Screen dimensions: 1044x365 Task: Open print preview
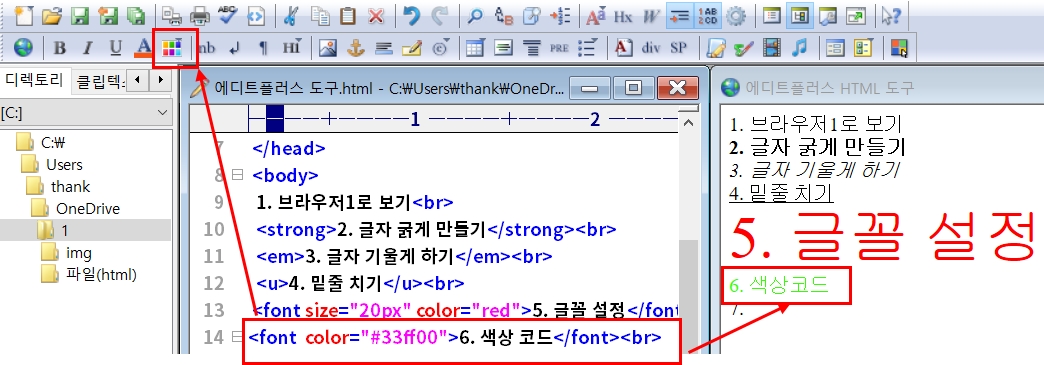tap(172, 16)
